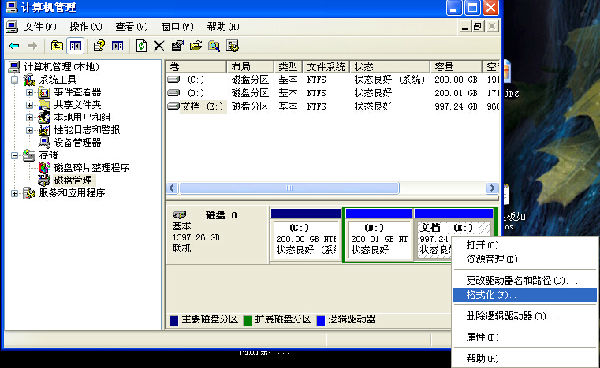The width and height of the screenshot is (600, 368).
Task: Open the 操作 menu in menu bar
Action: click(86, 27)
